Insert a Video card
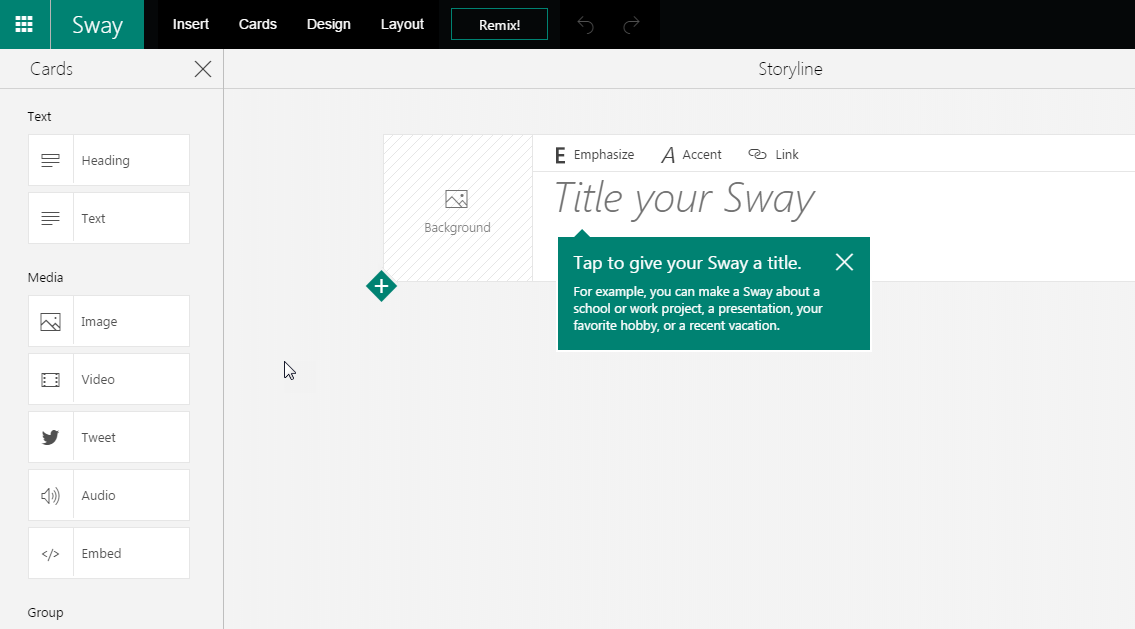 [51, 379]
